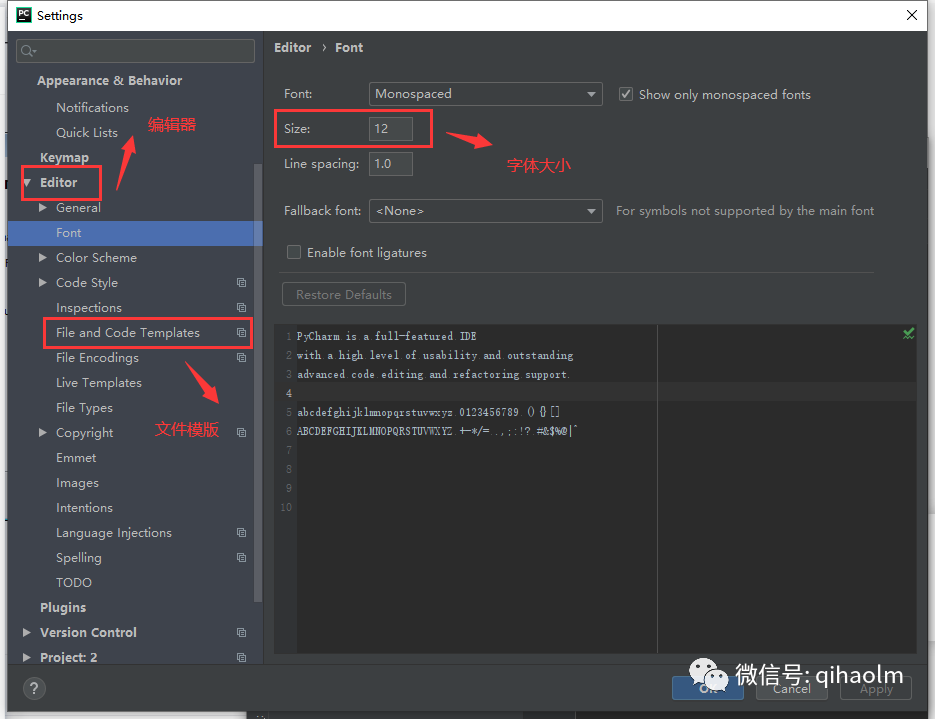Screen dimensions: 935x719
Task: Open File and Code Templates page
Action: (x=128, y=333)
